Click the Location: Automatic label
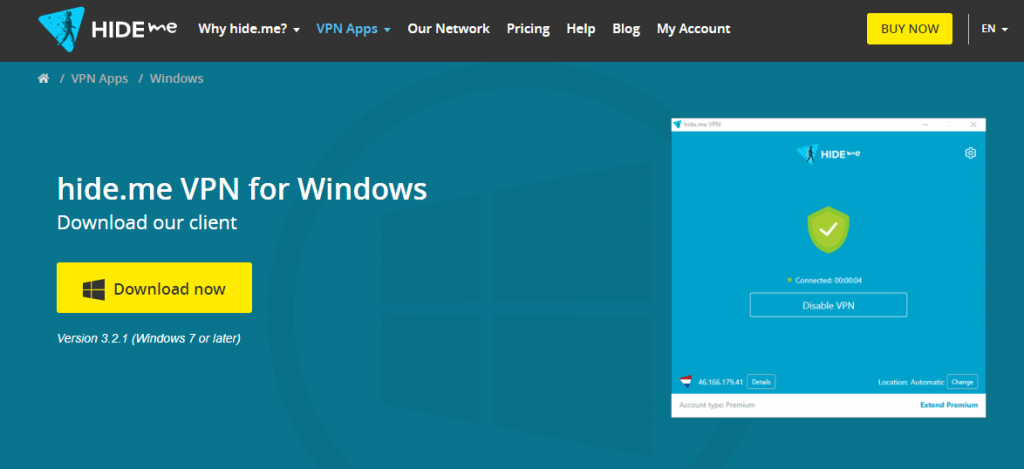Viewport: 1024px width, 469px height. (x=912, y=381)
